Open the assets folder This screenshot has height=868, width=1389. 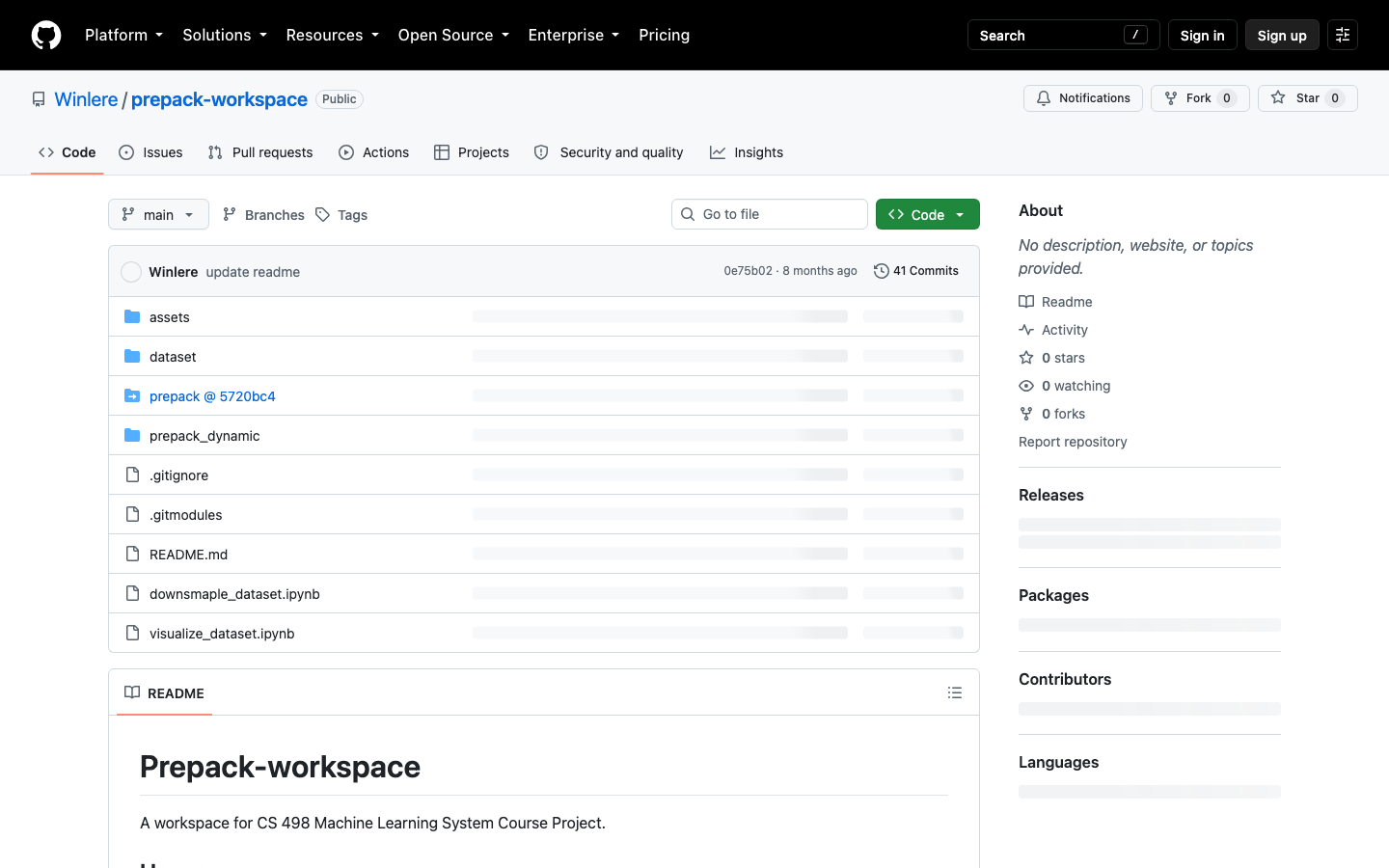(x=170, y=317)
